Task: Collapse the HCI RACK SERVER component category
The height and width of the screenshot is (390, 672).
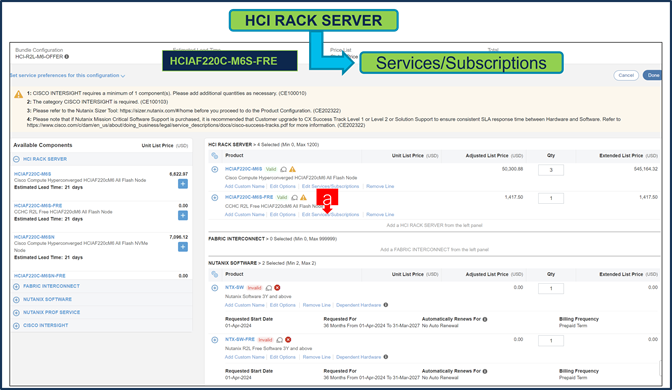Action: click(x=16, y=159)
